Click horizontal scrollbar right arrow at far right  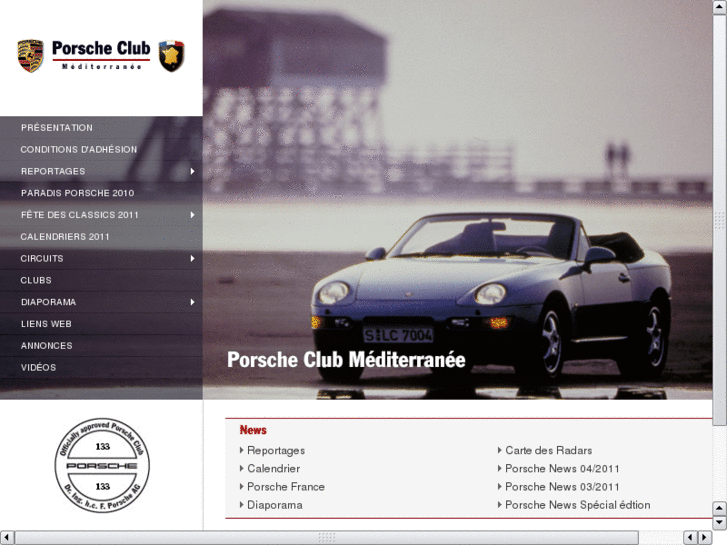pyautogui.click(x=704, y=537)
